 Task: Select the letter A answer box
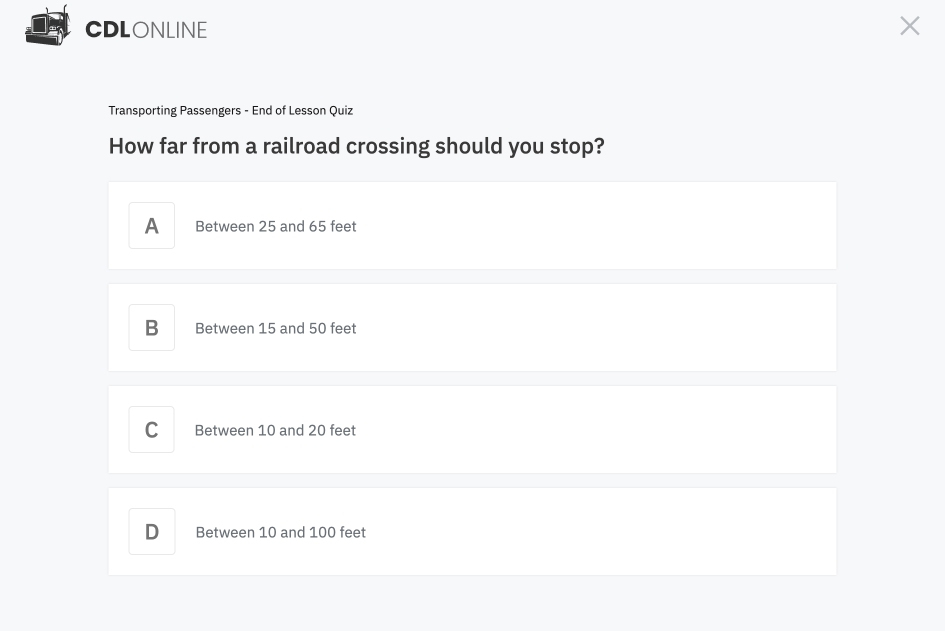point(152,226)
